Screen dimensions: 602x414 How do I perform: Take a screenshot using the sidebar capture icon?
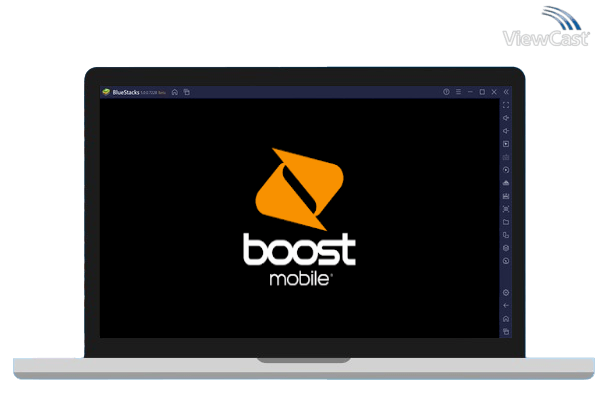coord(506,209)
